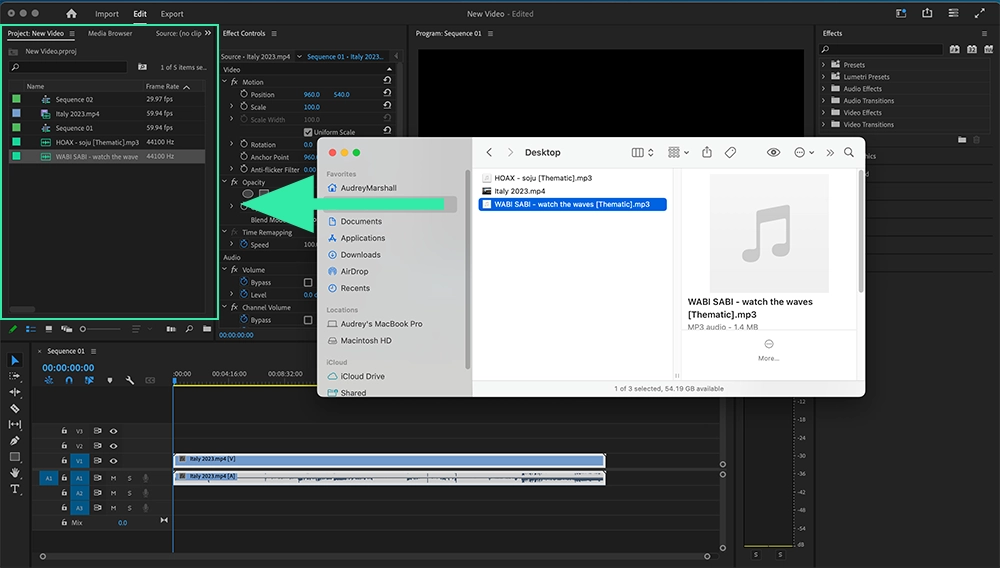Switch to the Import tab

[107, 13]
